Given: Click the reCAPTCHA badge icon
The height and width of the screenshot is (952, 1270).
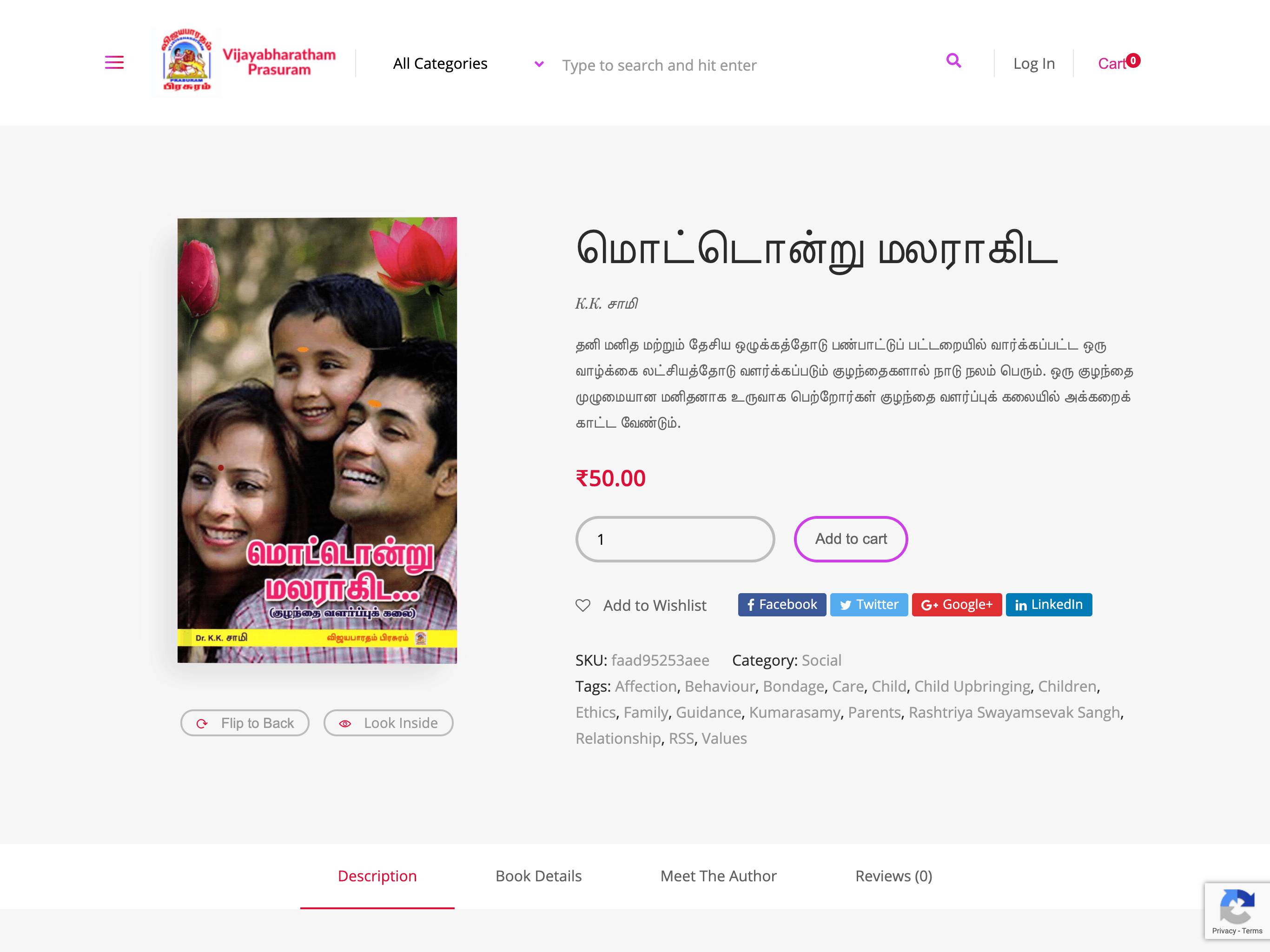Looking at the screenshot, I should (1237, 907).
